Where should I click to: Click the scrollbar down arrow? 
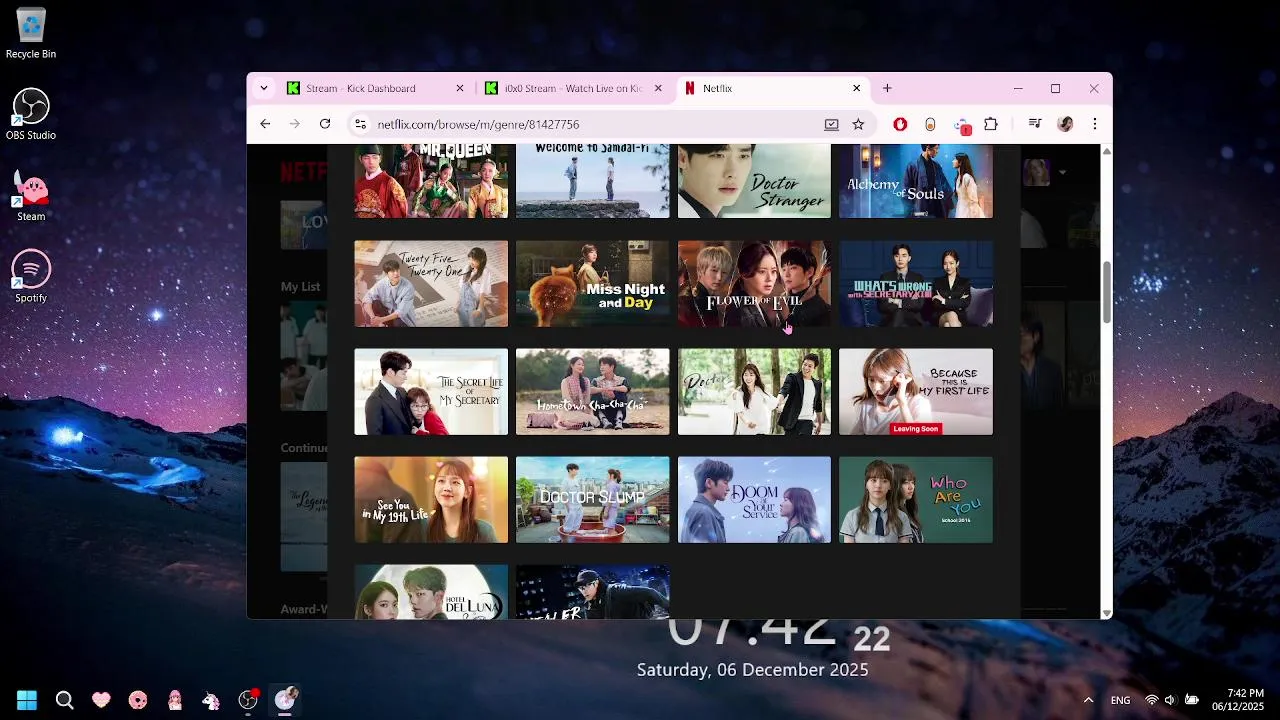click(x=1106, y=612)
